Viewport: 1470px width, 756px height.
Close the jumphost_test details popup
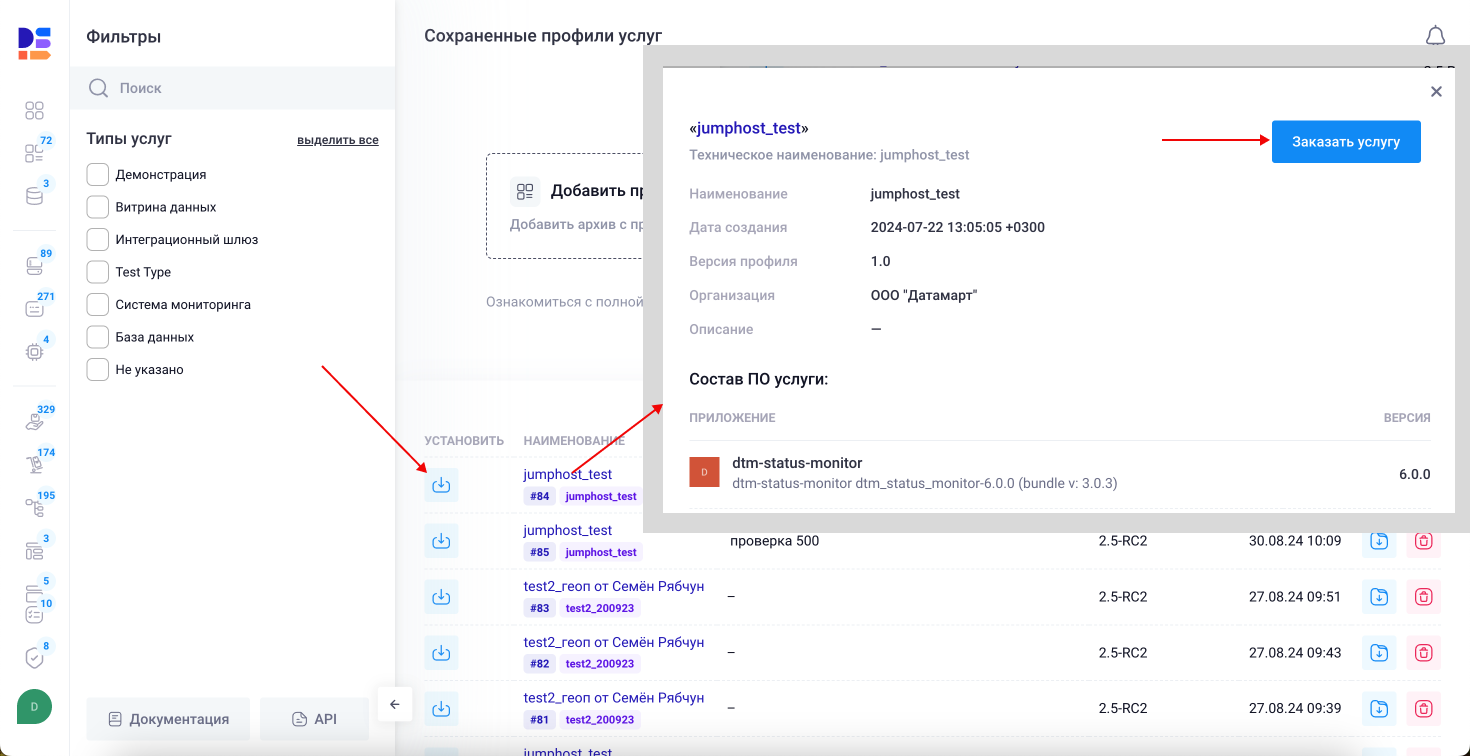tap(1436, 92)
